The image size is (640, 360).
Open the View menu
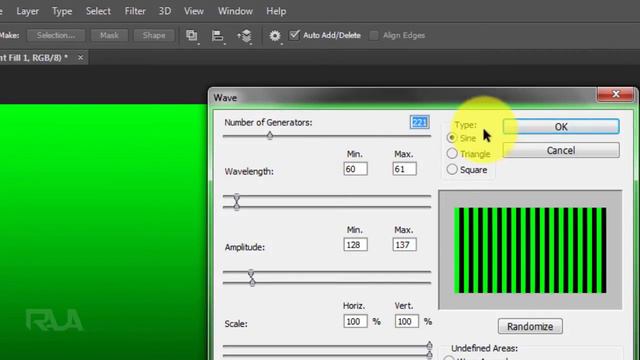(x=193, y=11)
